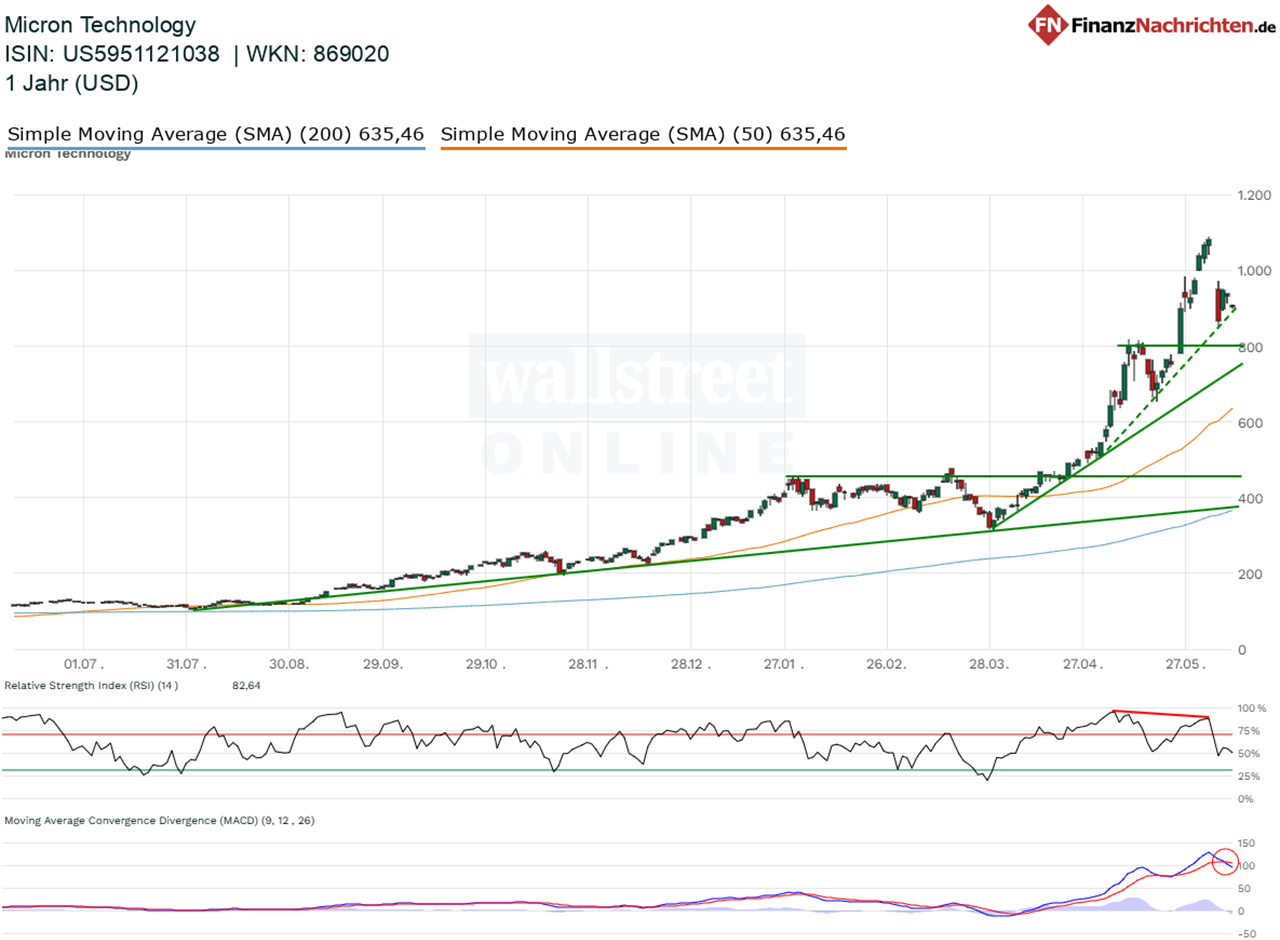Click the 29.10. date axis label
The height and width of the screenshot is (940, 1280).
point(484,664)
